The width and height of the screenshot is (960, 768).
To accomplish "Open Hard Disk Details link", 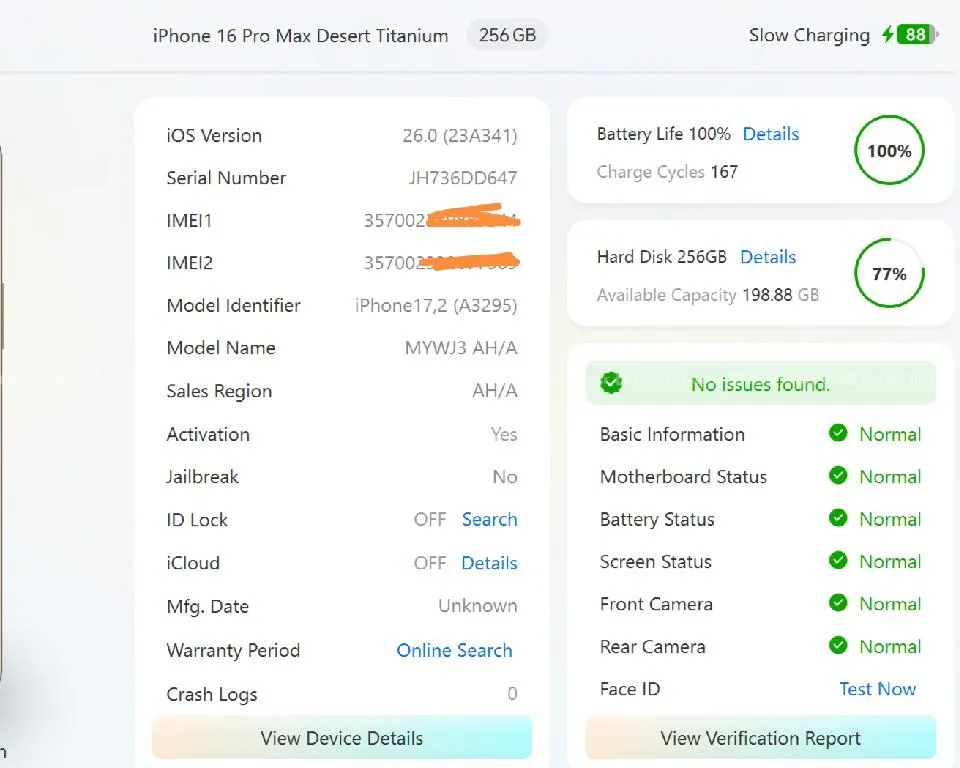I will (x=768, y=257).
